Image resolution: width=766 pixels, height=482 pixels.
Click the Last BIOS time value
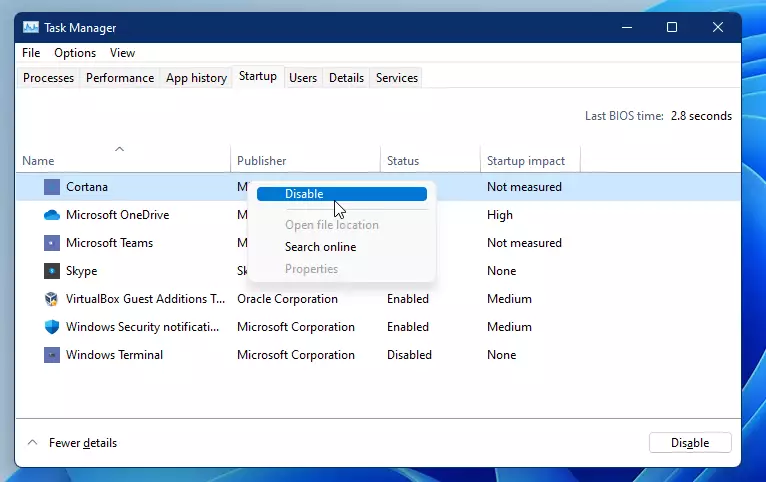701,116
